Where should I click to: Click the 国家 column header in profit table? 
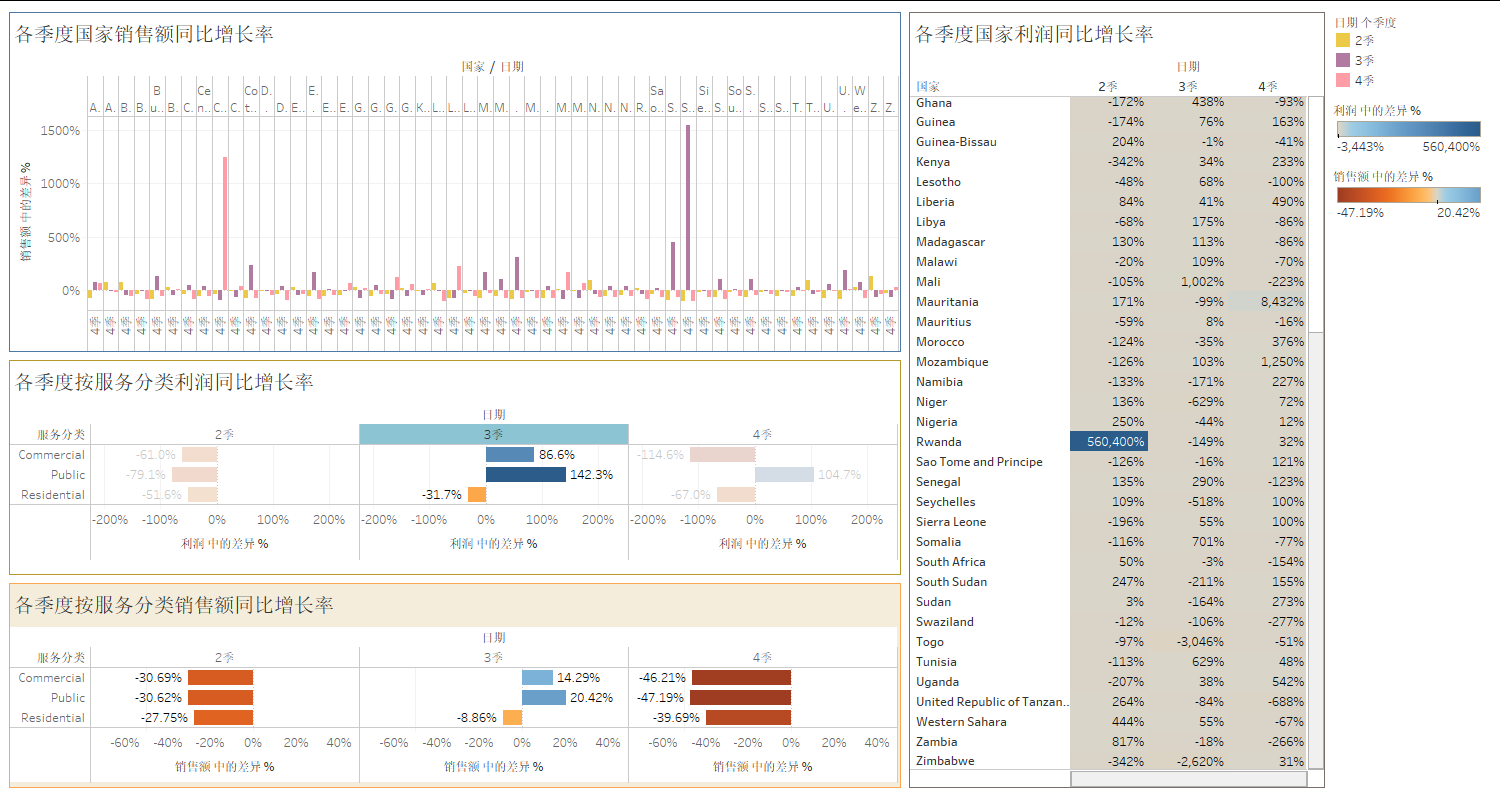[927, 87]
